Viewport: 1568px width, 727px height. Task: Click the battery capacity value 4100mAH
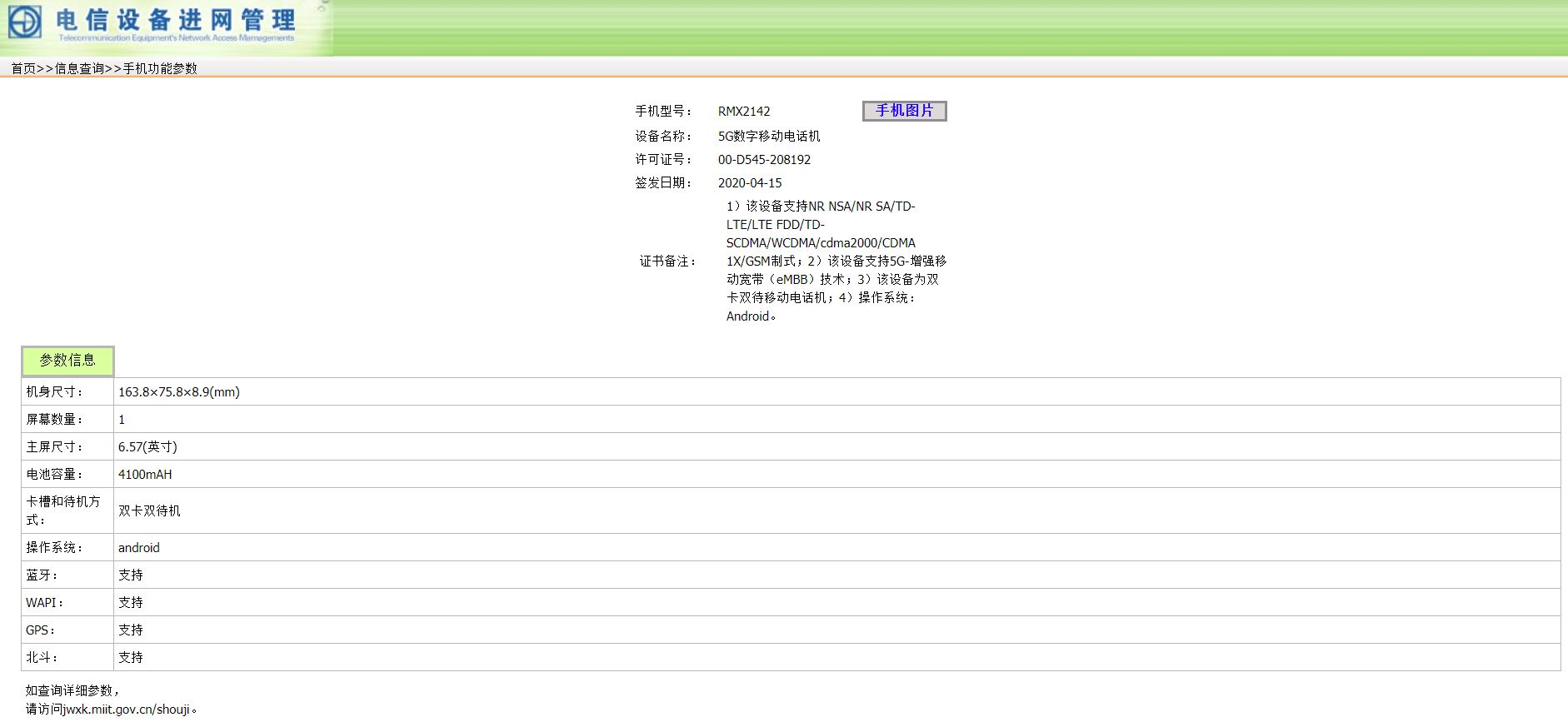tap(145, 475)
